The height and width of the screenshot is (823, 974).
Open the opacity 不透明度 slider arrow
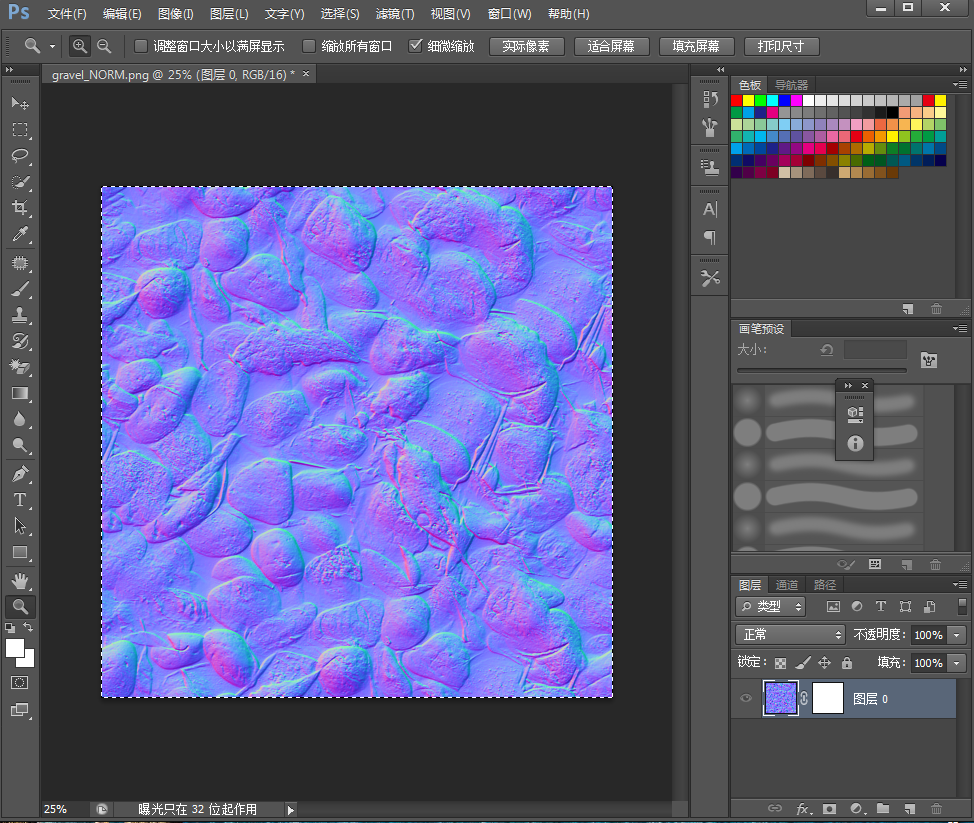[x=957, y=635]
